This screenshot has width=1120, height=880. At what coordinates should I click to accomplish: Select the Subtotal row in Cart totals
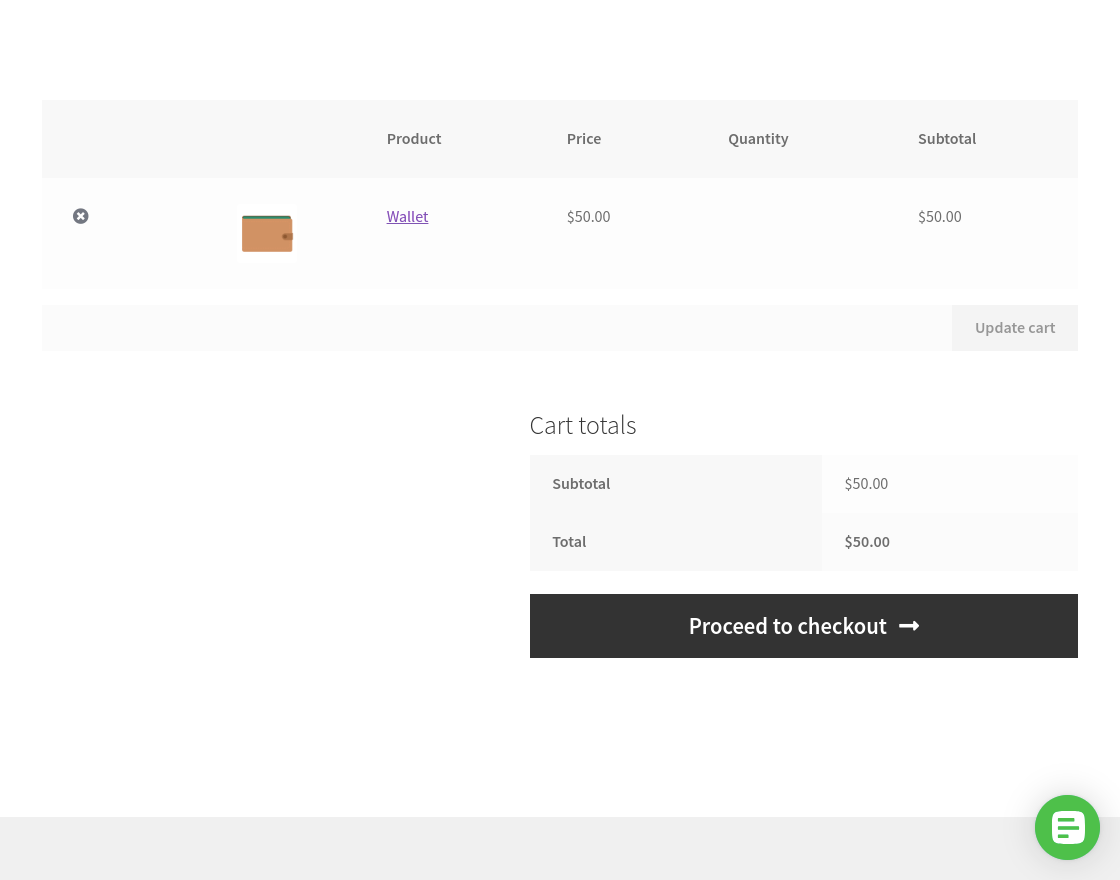[581, 483]
